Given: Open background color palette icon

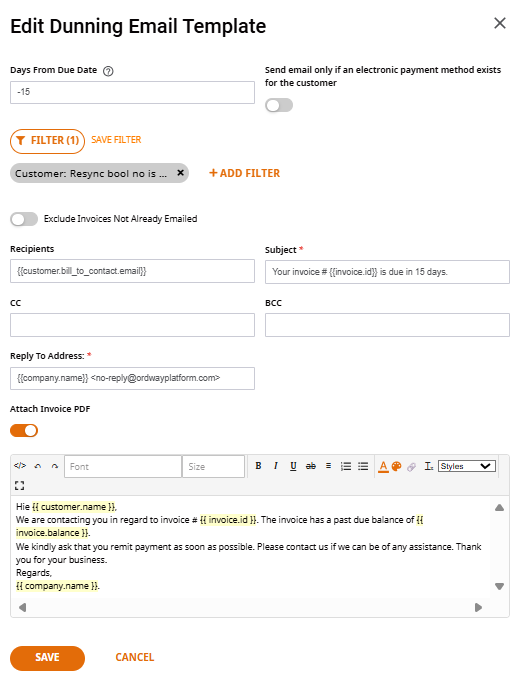Looking at the screenshot, I should [396, 466].
